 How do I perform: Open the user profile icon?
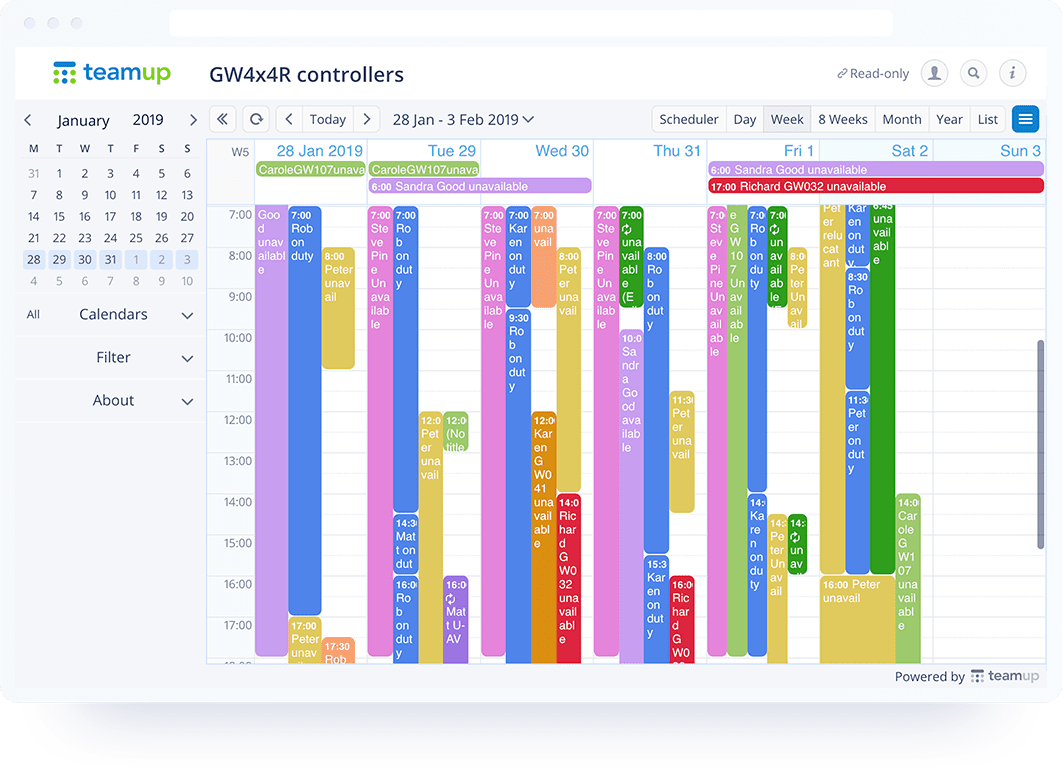(934, 73)
